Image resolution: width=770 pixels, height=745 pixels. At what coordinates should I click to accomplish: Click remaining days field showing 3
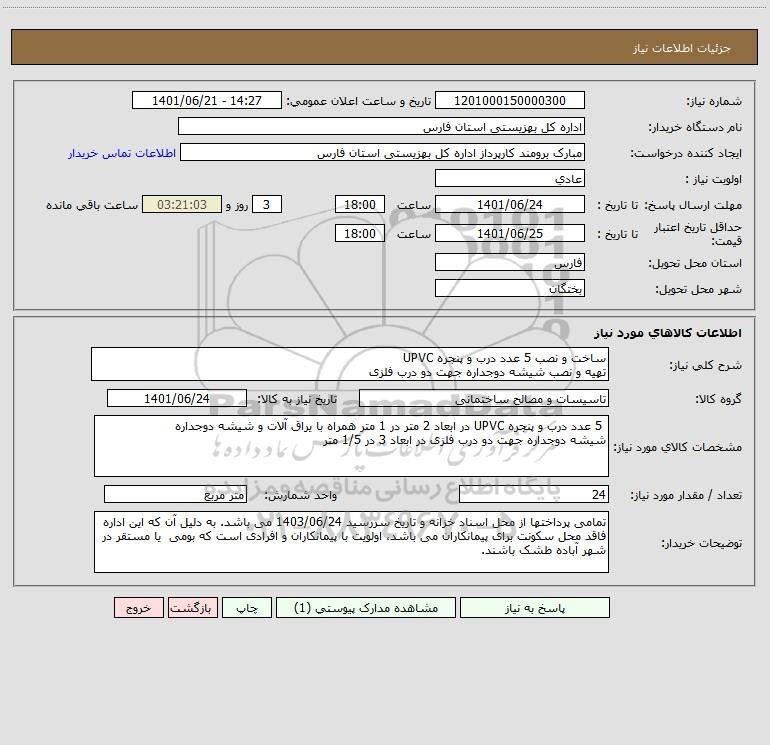coord(267,204)
